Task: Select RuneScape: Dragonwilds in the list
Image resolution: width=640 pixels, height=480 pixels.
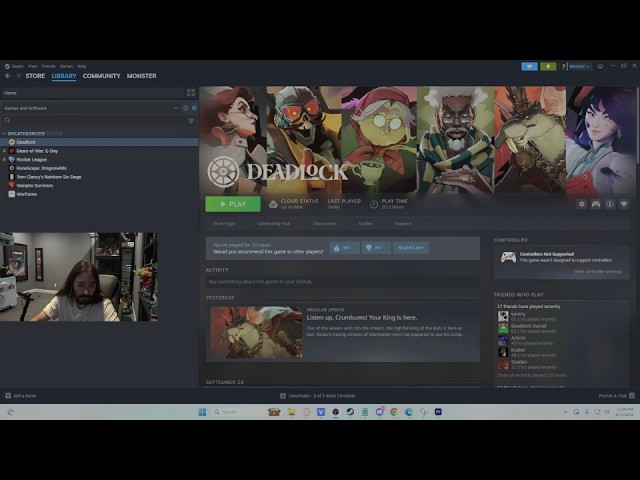Action: tap(99, 168)
